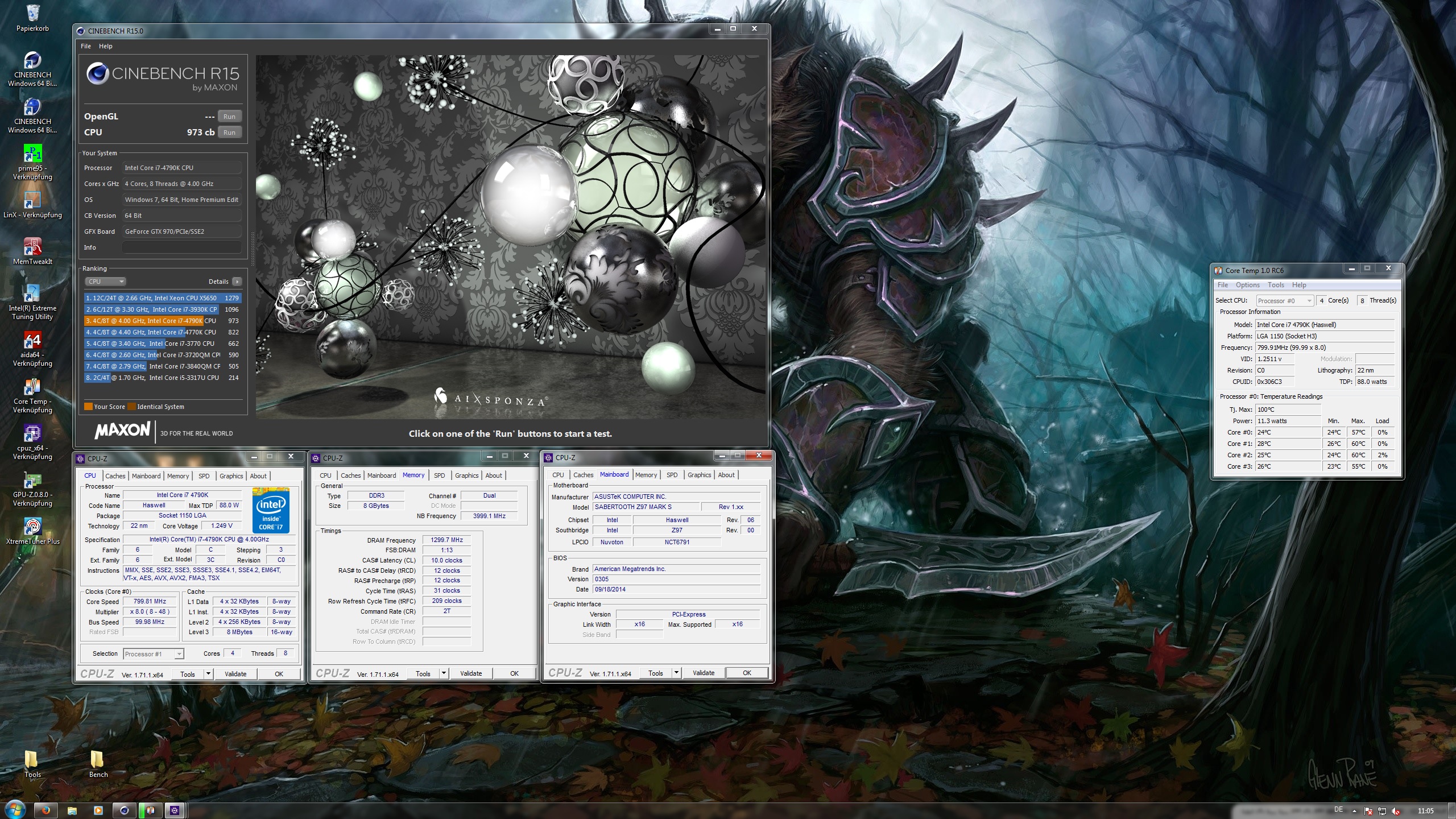Screen dimensions: 1456x819
Task: Open the Select CPU dropdown in Core Temp
Action: (x=1285, y=301)
